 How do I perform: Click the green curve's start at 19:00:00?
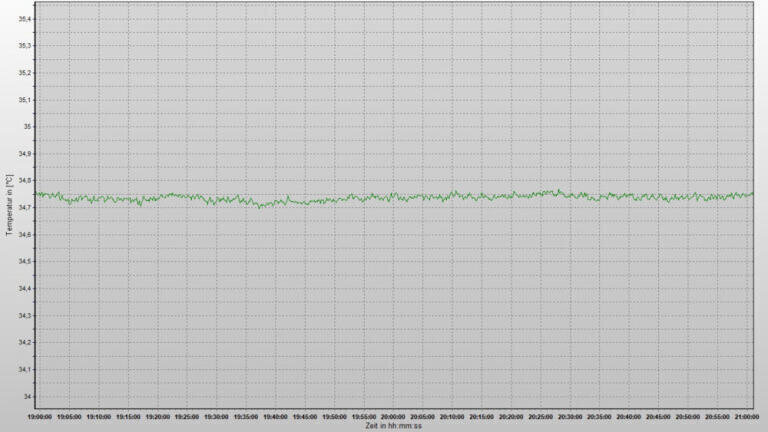(36, 194)
